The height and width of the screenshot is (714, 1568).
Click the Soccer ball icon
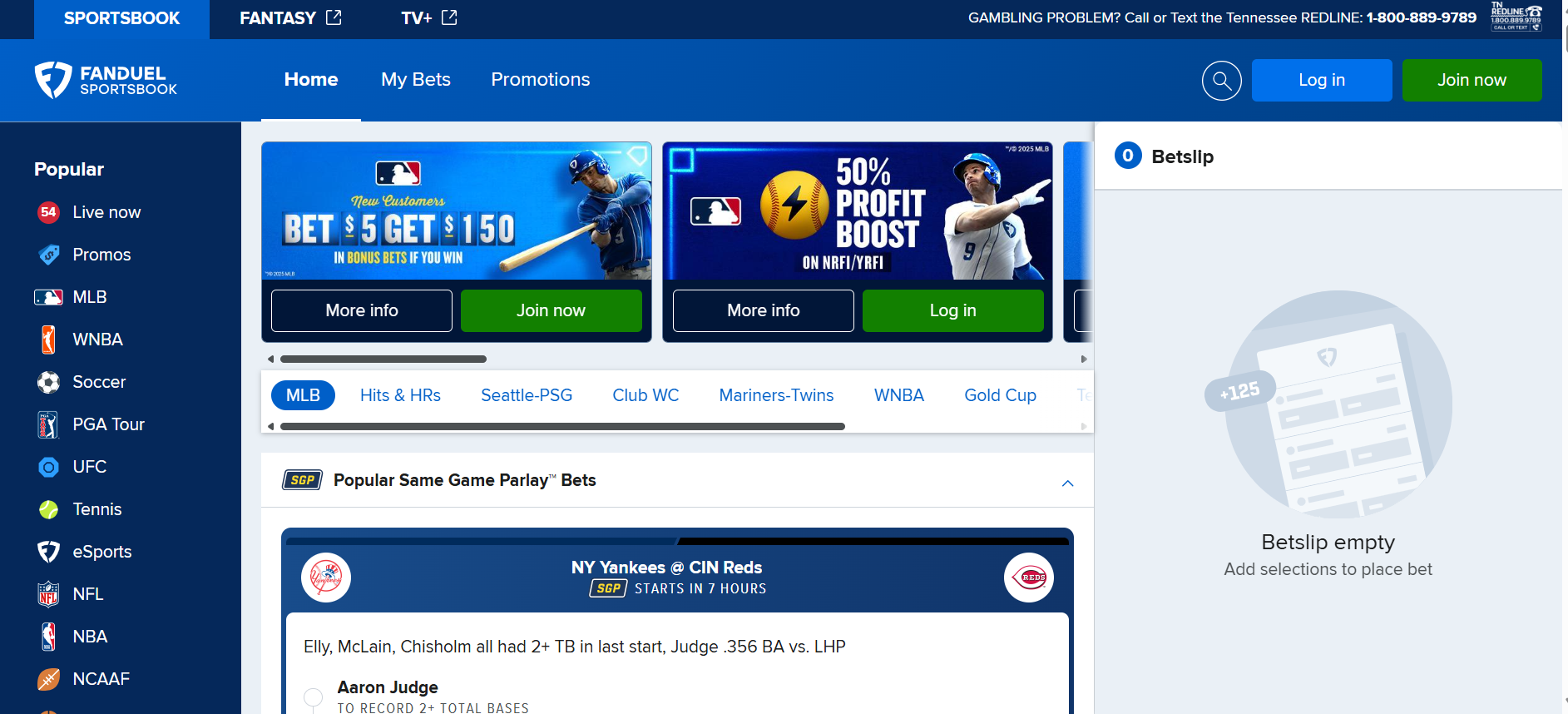48,382
